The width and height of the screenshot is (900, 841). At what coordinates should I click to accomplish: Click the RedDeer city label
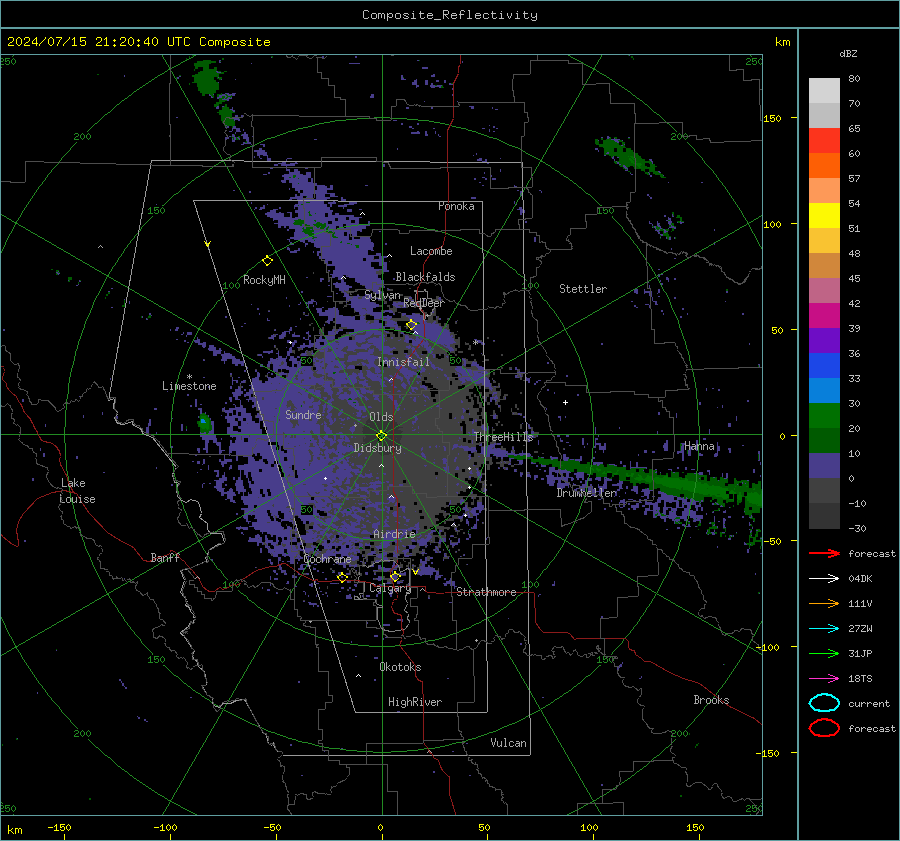(424, 303)
